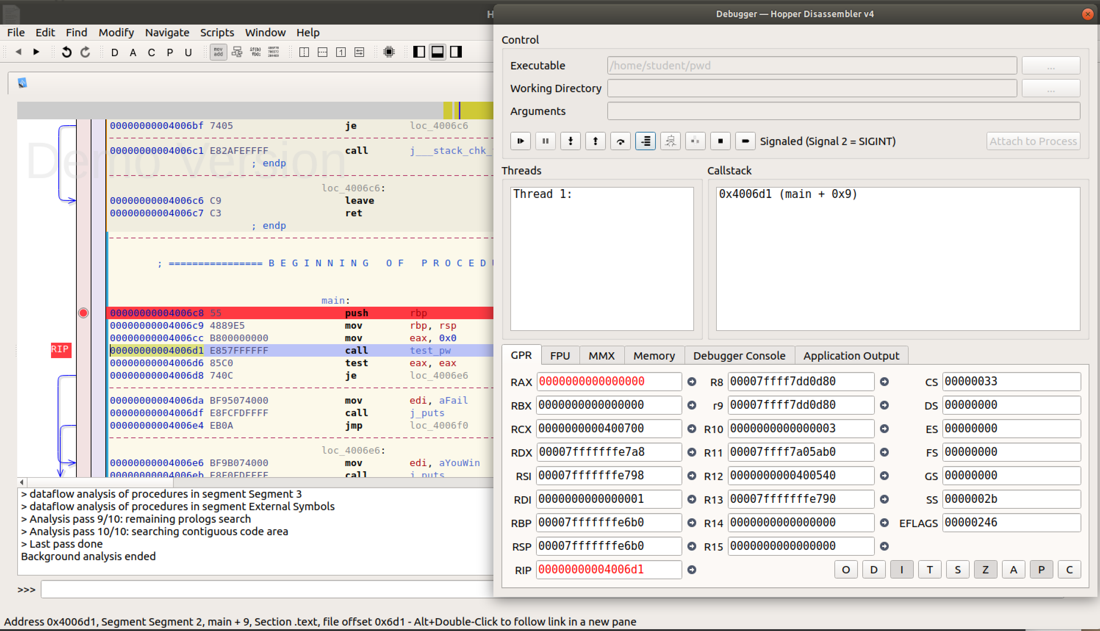The width and height of the screenshot is (1100, 631).
Task: Switch to the Memory tab
Action: [x=653, y=356]
